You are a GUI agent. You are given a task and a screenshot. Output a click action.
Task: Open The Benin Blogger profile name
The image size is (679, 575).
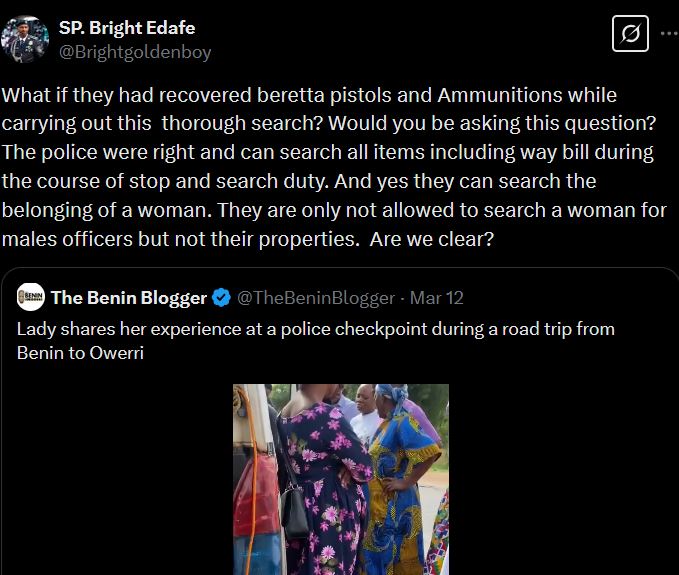coord(129,298)
